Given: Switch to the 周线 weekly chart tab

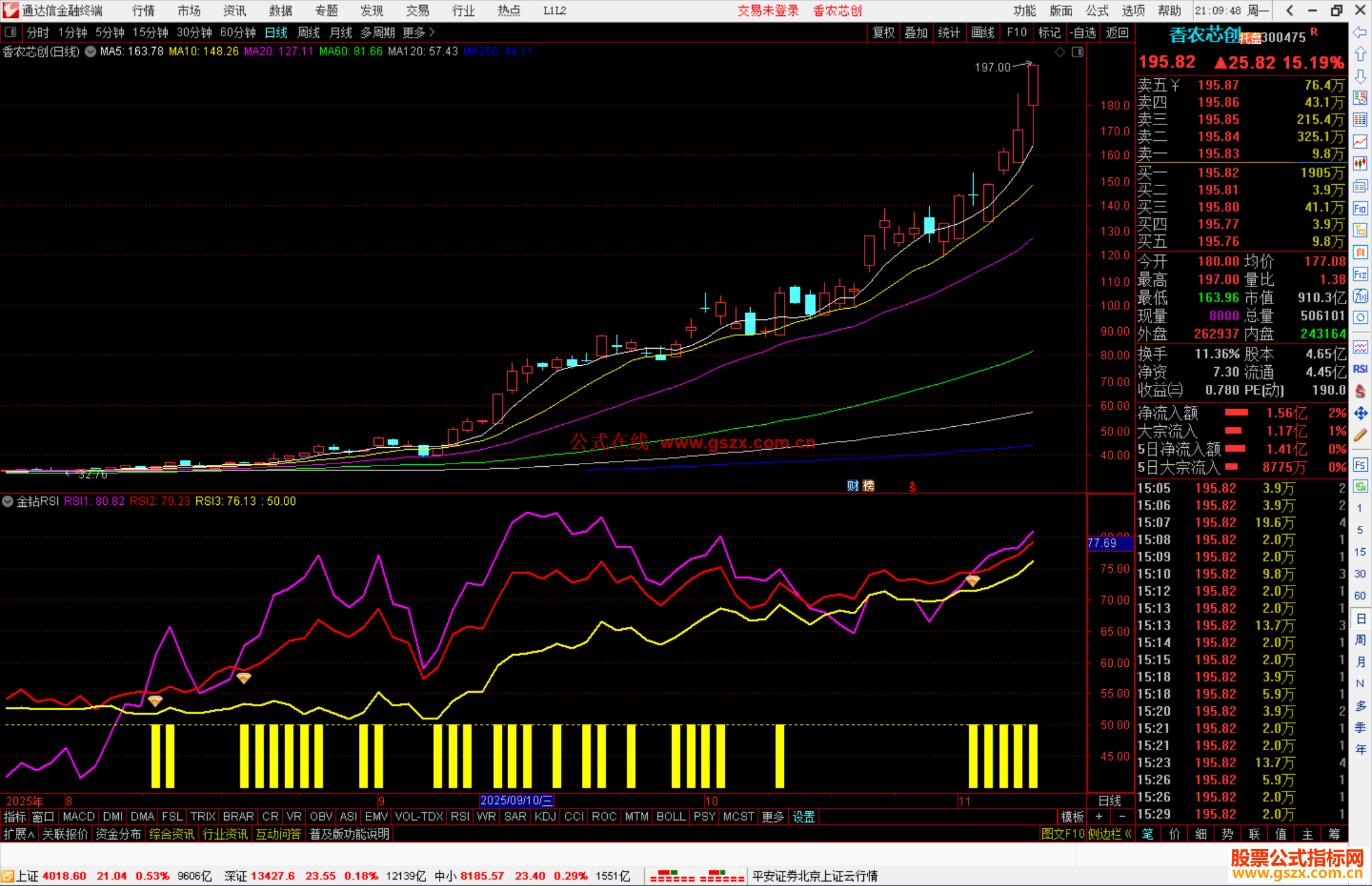Looking at the screenshot, I should pos(309,32).
